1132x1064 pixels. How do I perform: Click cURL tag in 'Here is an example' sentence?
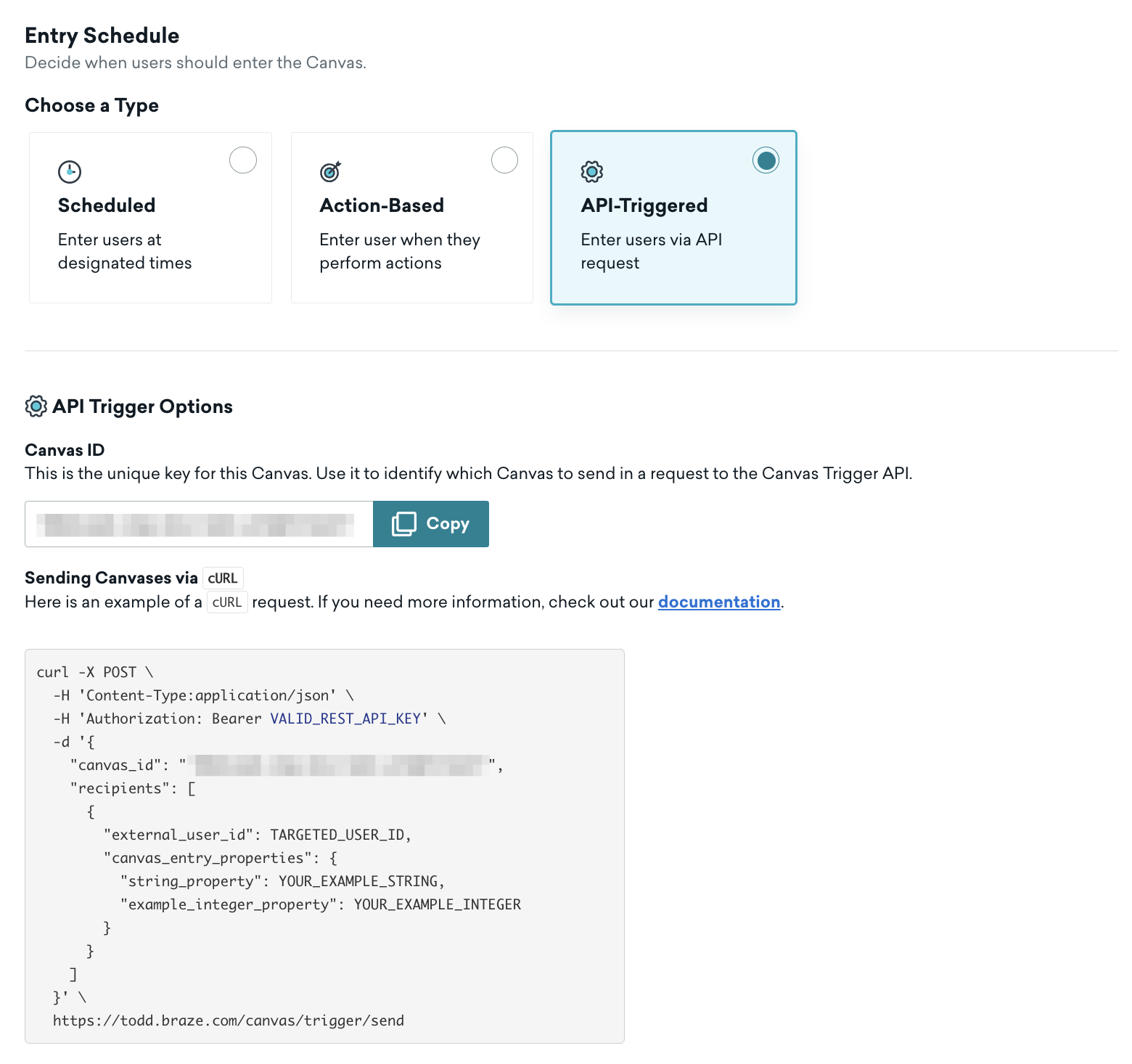point(227,602)
